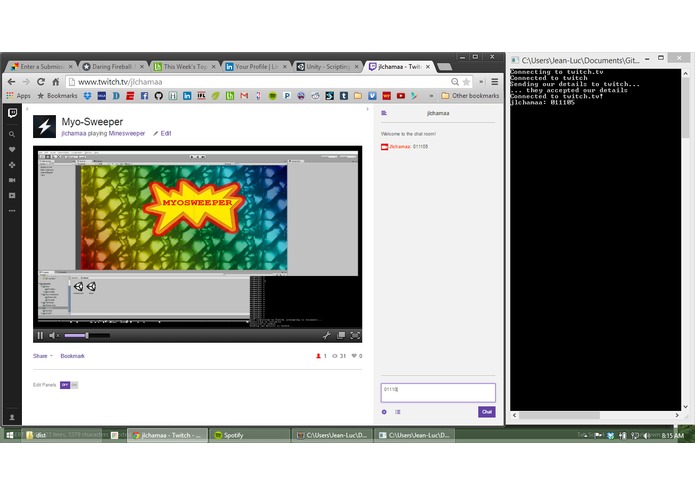Open the Reddit bookmark icon
Screen dimensions: 695x494
point(315,96)
